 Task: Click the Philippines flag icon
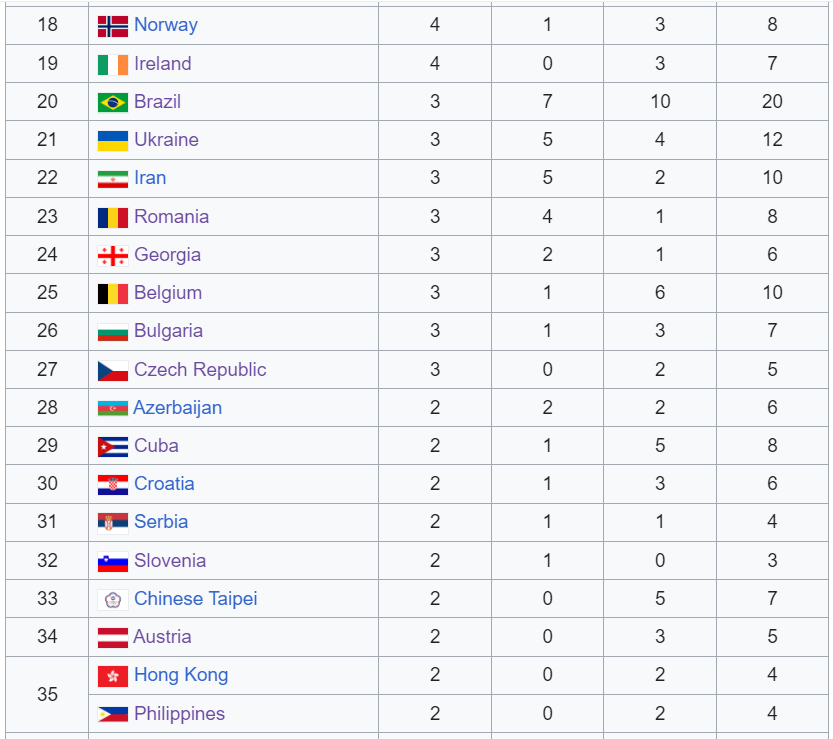[x=113, y=715]
